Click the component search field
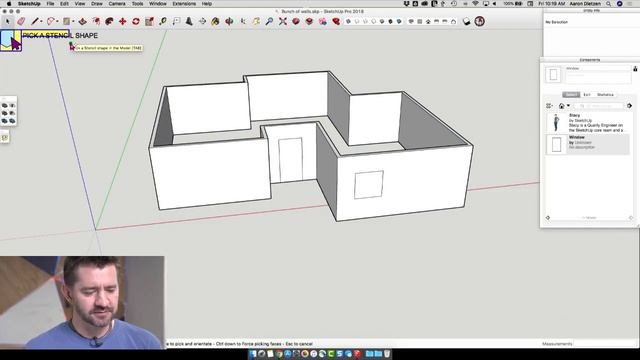This screenshot has width=640, height=360. tap(599, 106)
